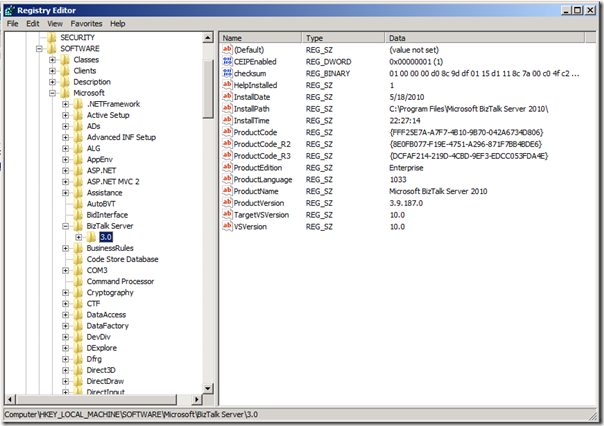Click the tree pane scroll up arrow
This screenshot has height=426, width=604.
click(208, 37)
